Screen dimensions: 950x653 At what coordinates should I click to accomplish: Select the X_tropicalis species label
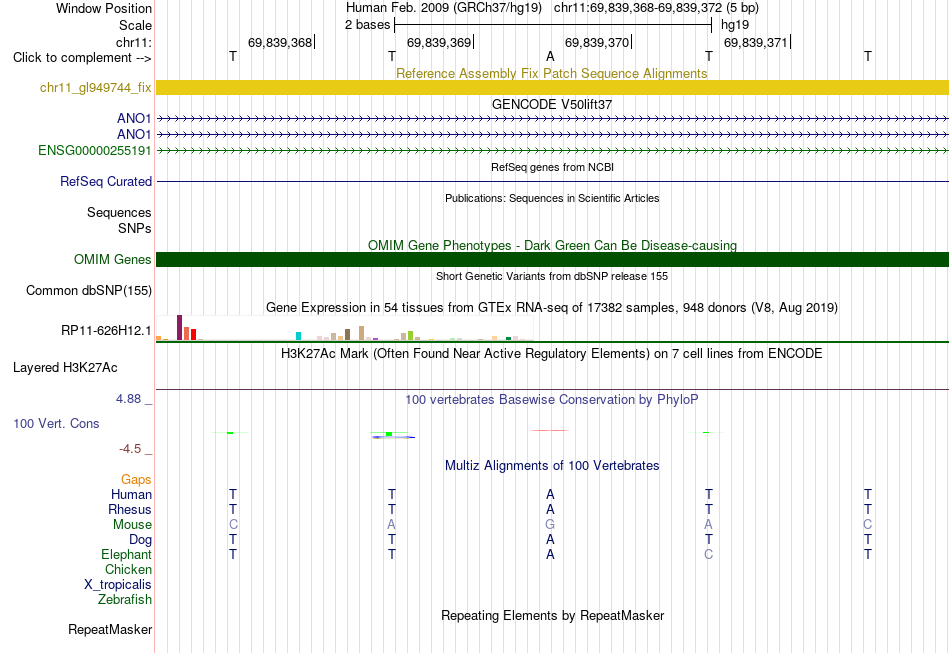[118, 585]
